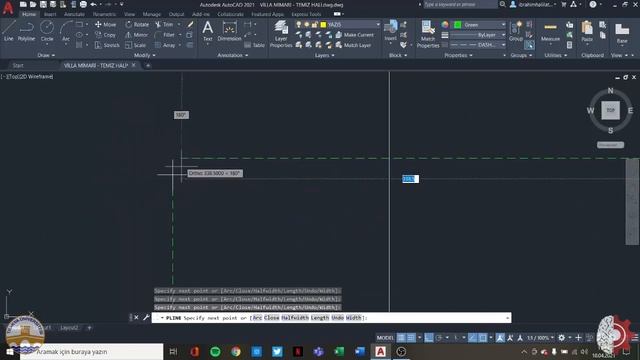This screenshot has height=360, width=640.
Task: Select the Text annotation tool
Action: pos(207,31)
